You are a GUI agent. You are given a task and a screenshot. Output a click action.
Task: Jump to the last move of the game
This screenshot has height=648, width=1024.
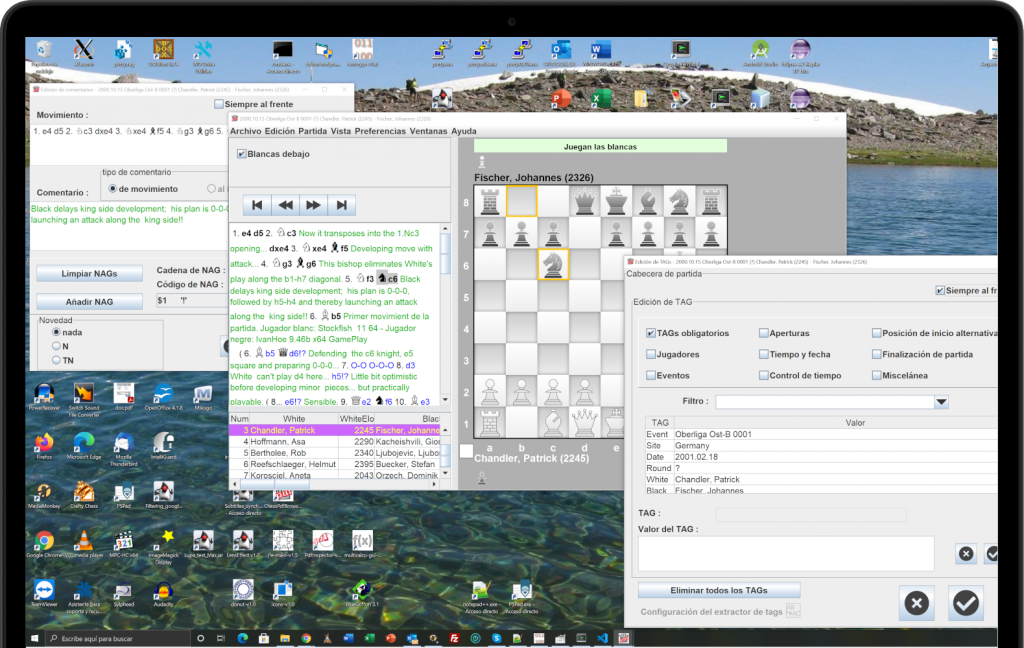[x=342, y=205]
